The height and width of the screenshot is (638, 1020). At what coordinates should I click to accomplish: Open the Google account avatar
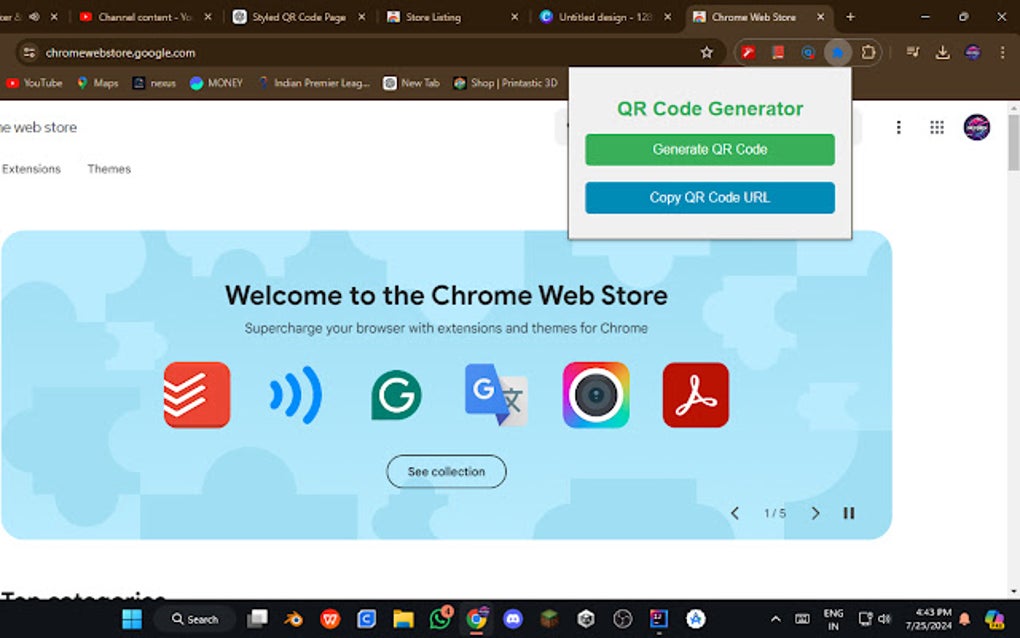pos(976,127)
